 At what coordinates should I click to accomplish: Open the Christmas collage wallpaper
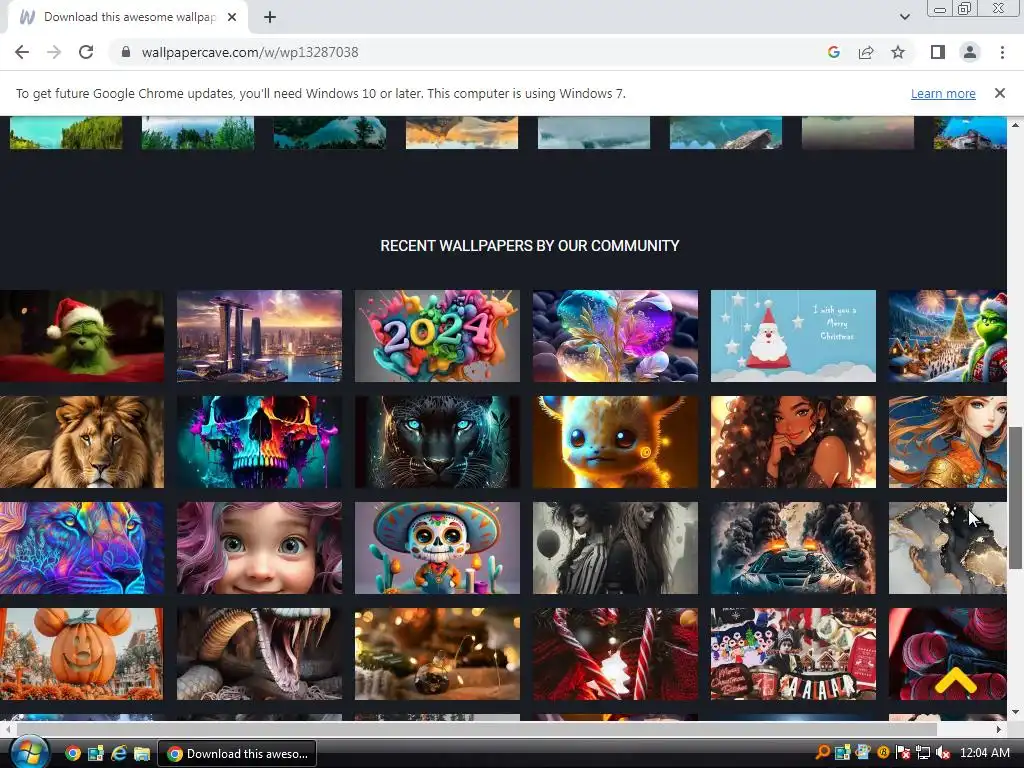[x=793, y=654]
